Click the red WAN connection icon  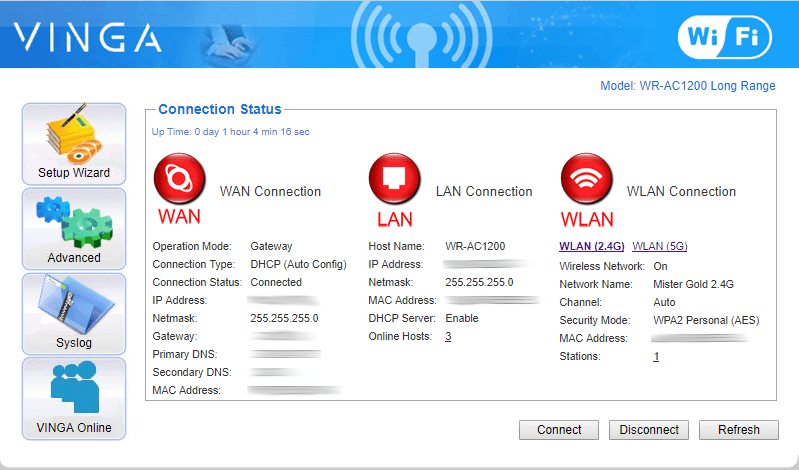coord(177,180)
